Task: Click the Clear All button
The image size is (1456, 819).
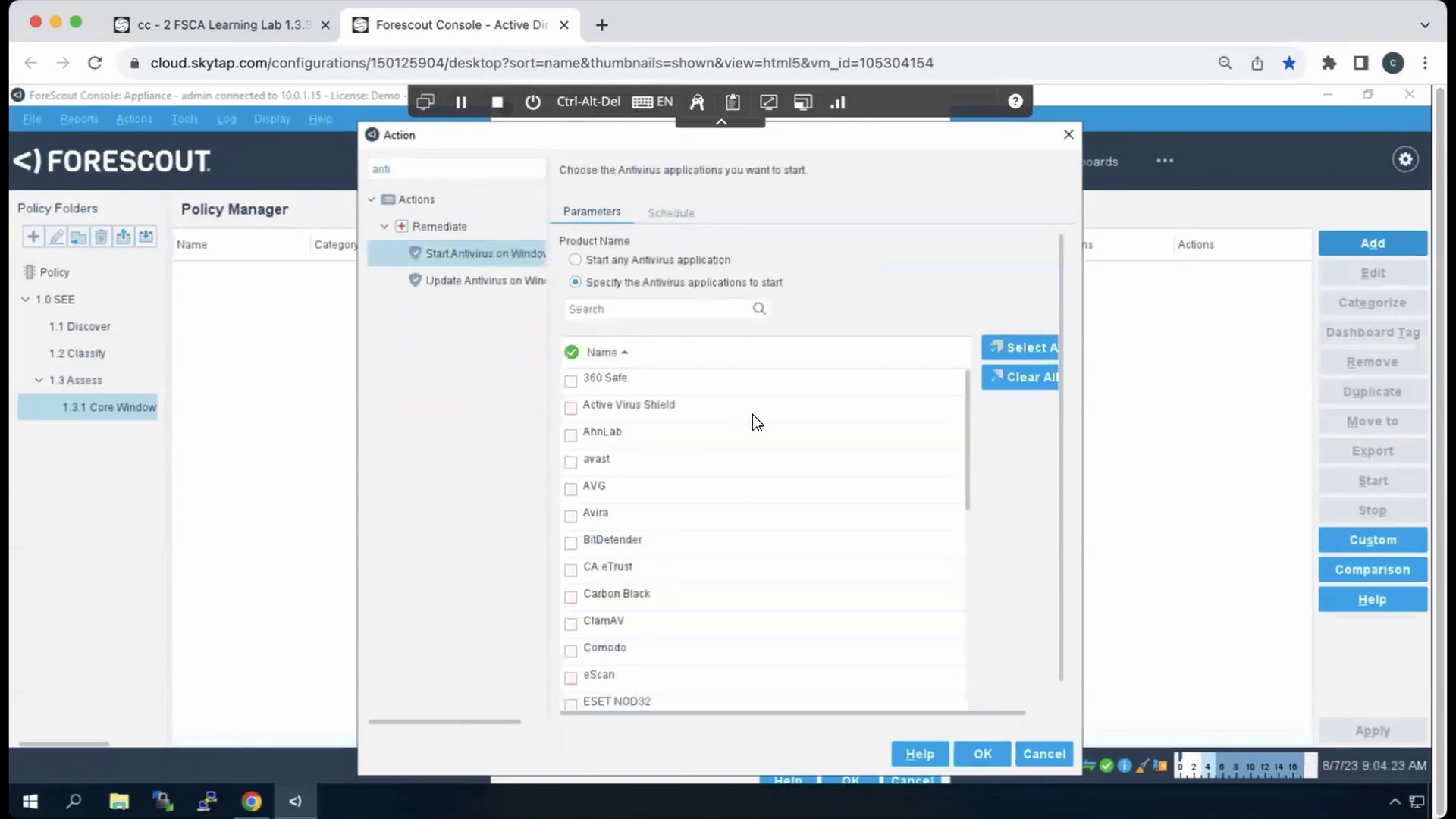Action: 1020,377
